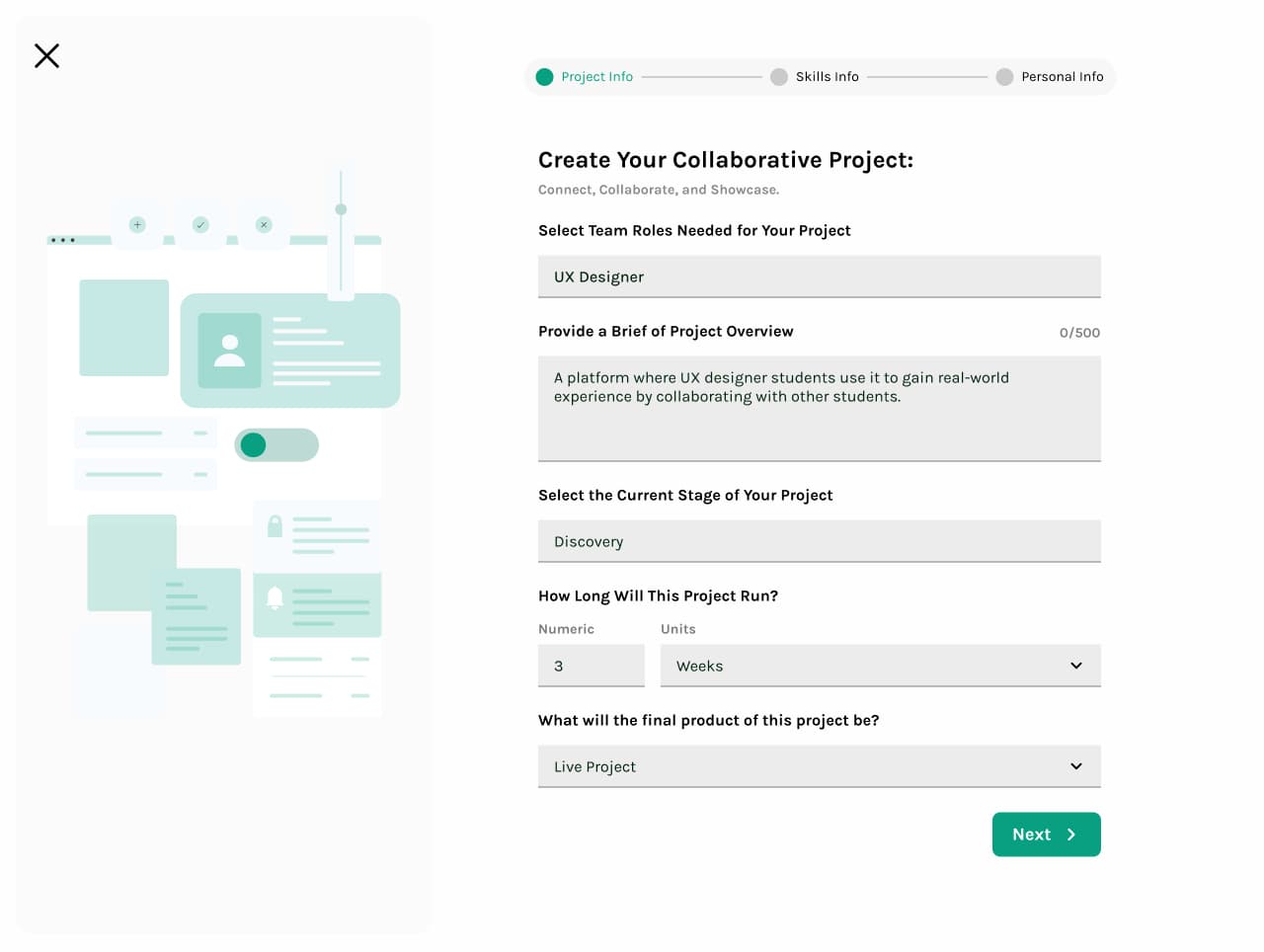Viewport: 1264px width, 952px height.
Task: Click the lock icon in the illustration
Action: 276,526
